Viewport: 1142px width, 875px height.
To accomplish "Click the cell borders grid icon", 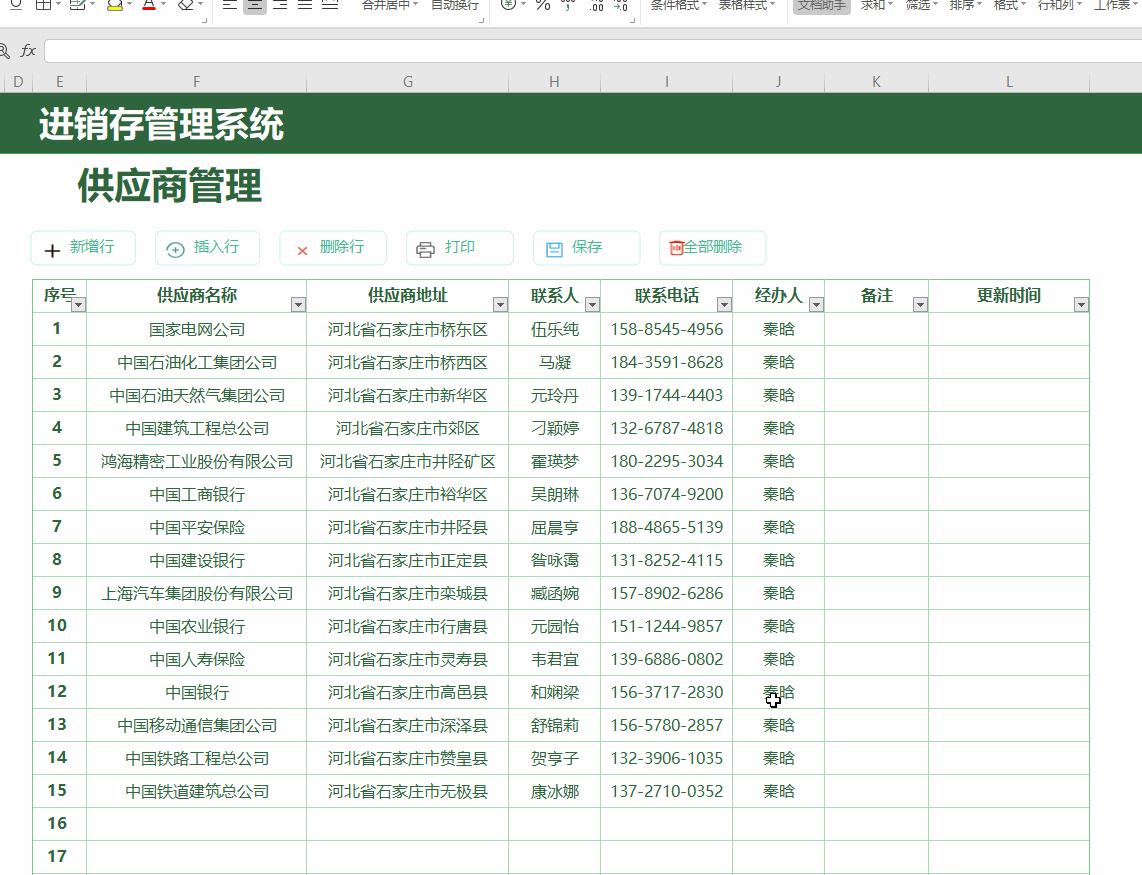I will coord(44,6).
